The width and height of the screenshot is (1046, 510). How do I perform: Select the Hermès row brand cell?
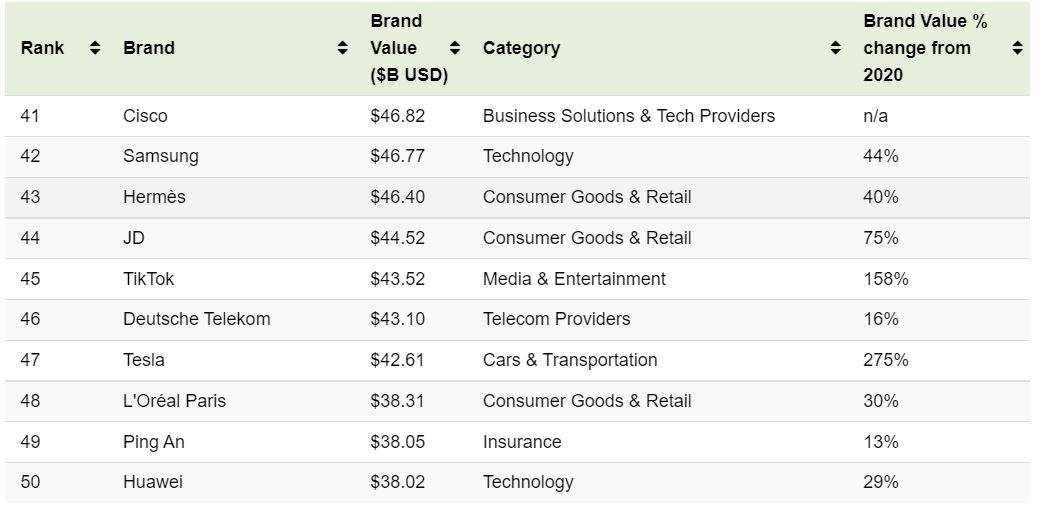coord(154,197)
